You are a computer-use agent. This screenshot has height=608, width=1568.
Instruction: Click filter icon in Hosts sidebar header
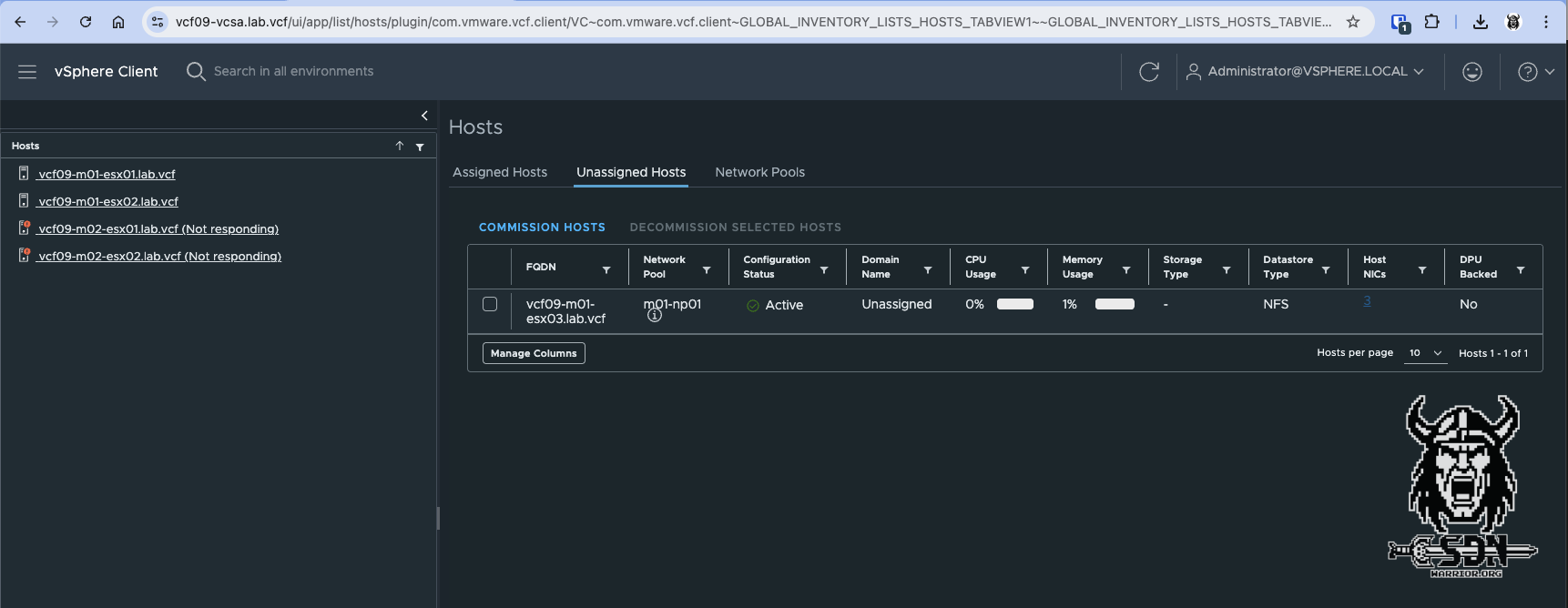pos(420,147)
